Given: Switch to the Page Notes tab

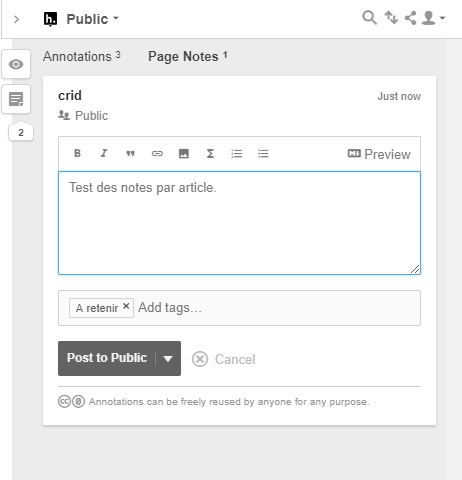Looking at the screenshot, I should point(188,56).
